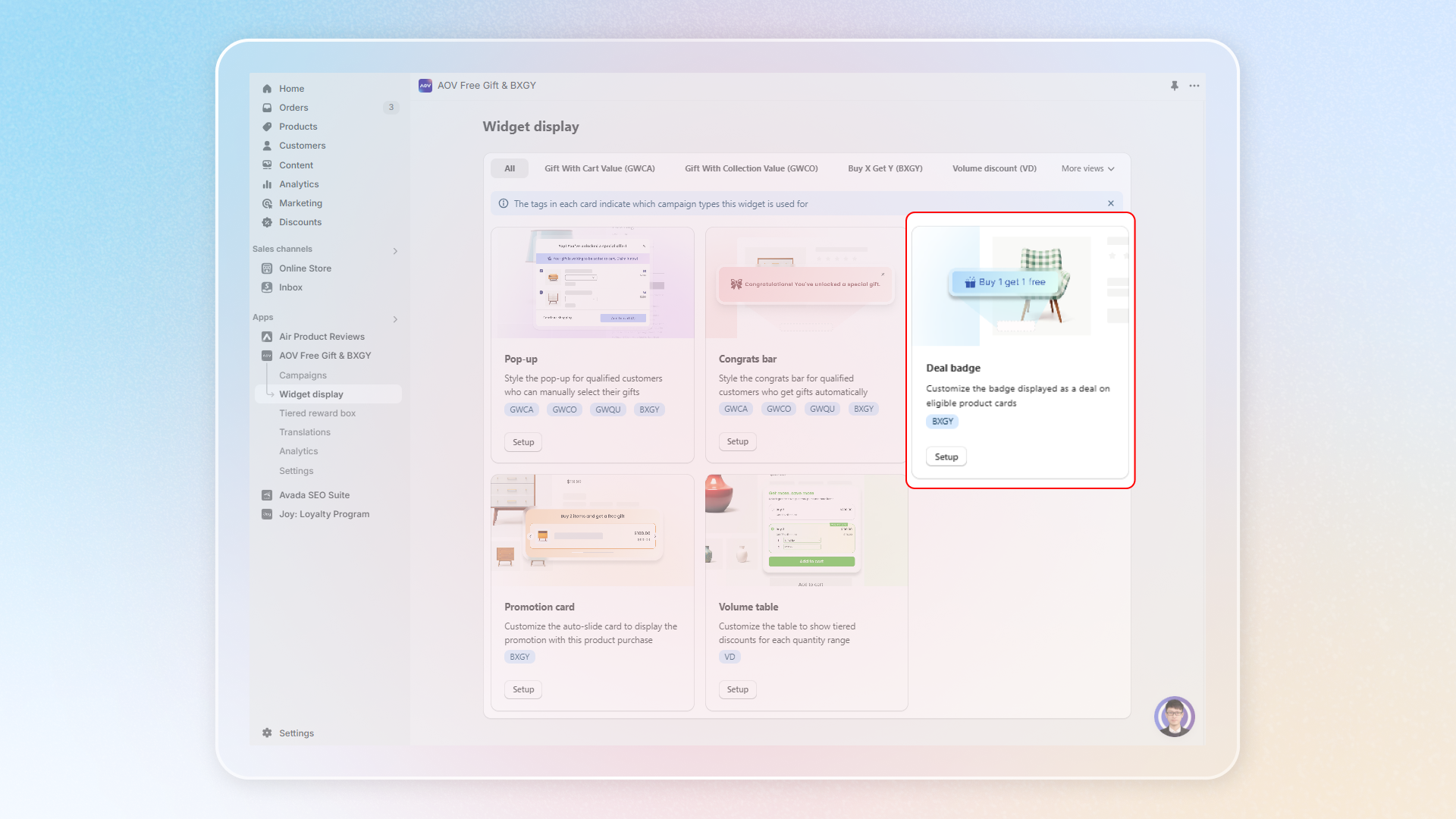Image resolution: width=1456 pixels, height=819 pixels.
Task: Open the More views dropdown
Action: (1087, 168)
